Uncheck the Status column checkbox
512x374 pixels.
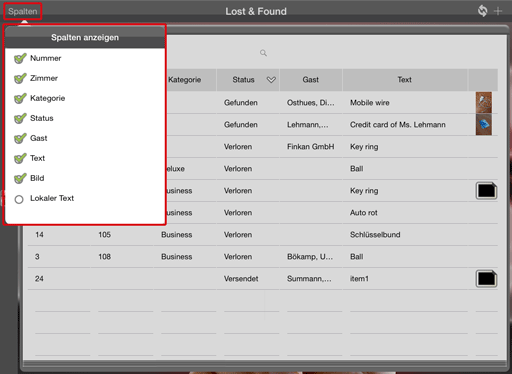point(20,118)
